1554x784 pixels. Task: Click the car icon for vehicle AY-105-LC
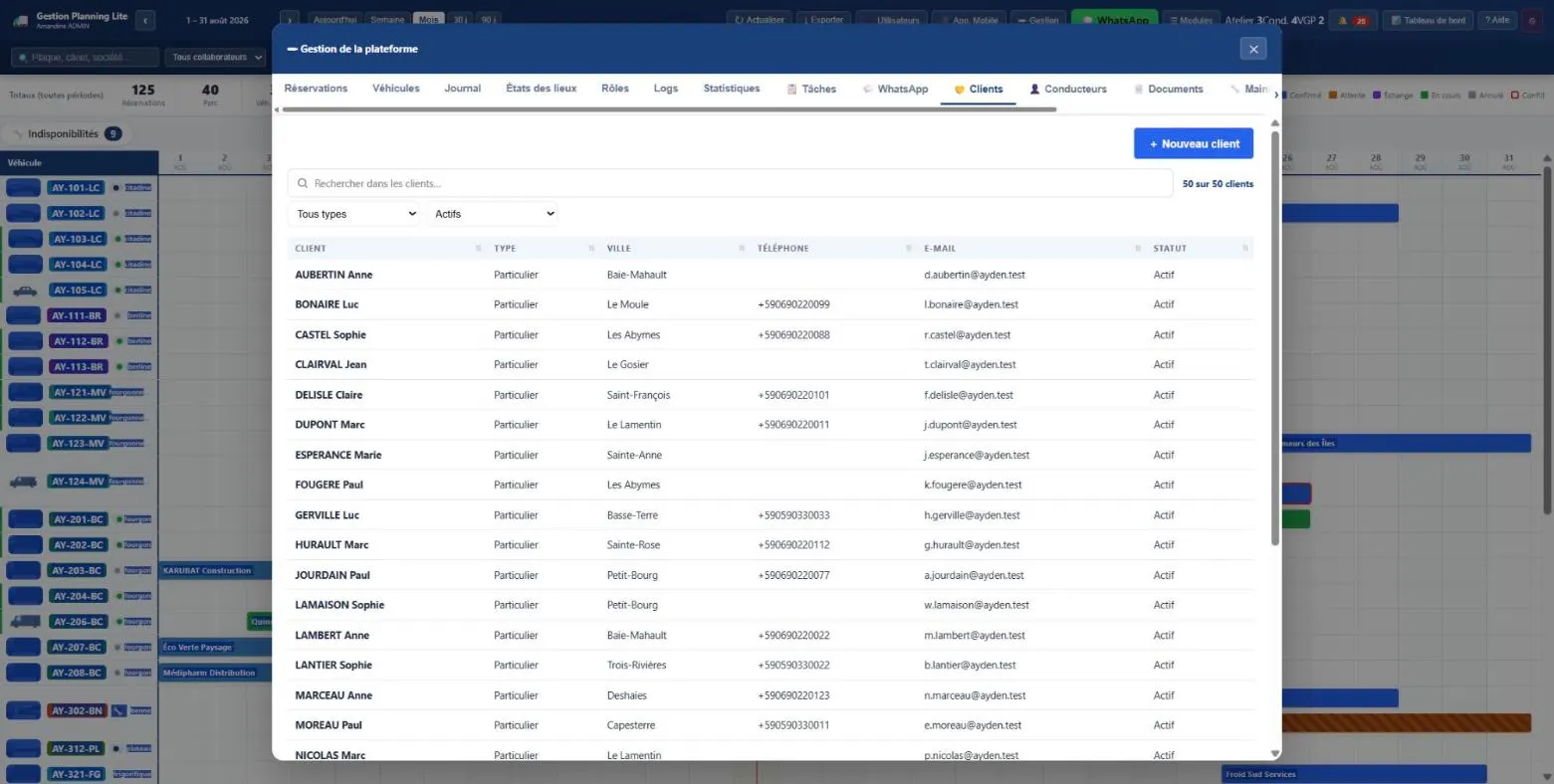(25, 291)
